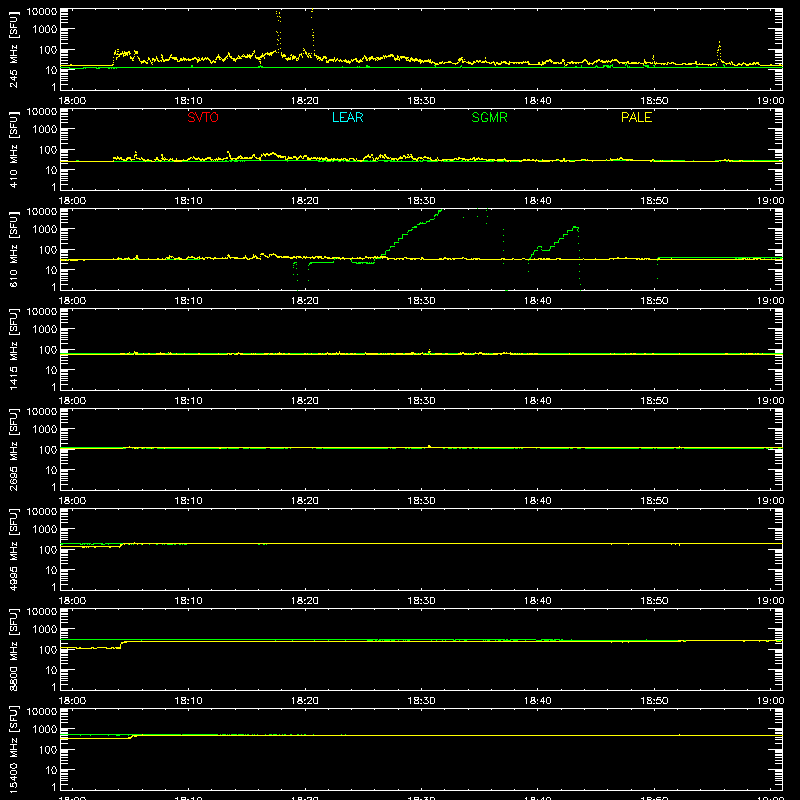The image size is (800, 800).
Task: Select the 410 MHz [SFU] axis title
Action: pos(13,149)
